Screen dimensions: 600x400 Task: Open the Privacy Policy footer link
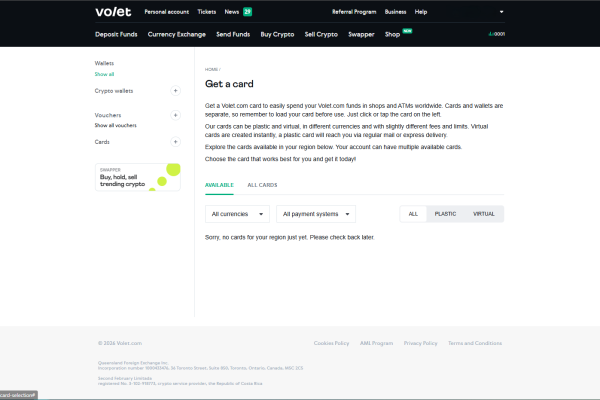pos(421,343)
